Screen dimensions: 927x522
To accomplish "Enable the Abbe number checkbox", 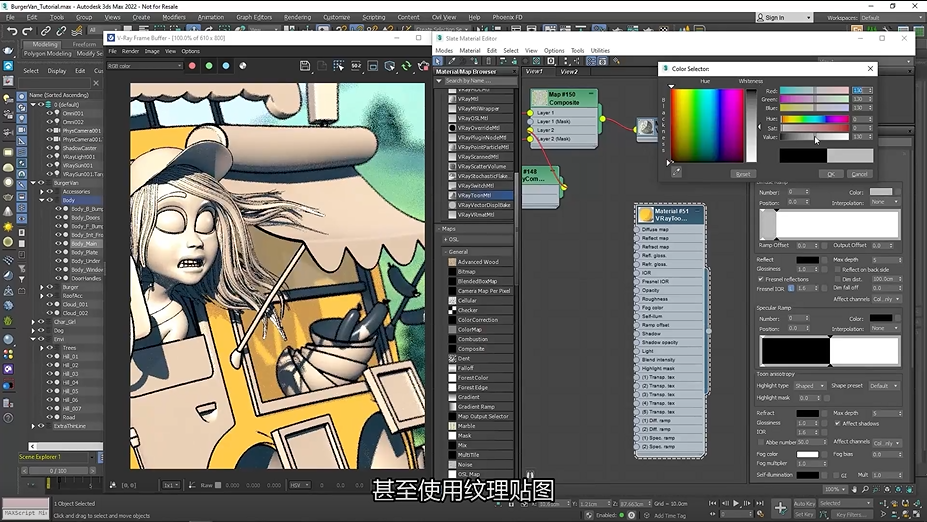I will tap(760, 442).
